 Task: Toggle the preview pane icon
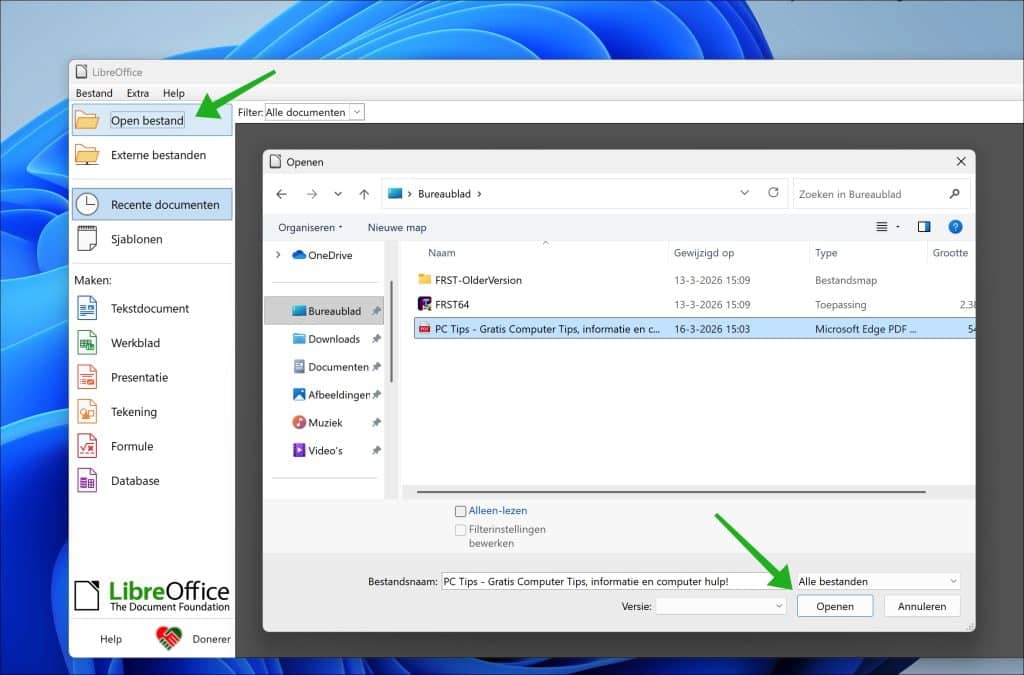pos(923,227)
